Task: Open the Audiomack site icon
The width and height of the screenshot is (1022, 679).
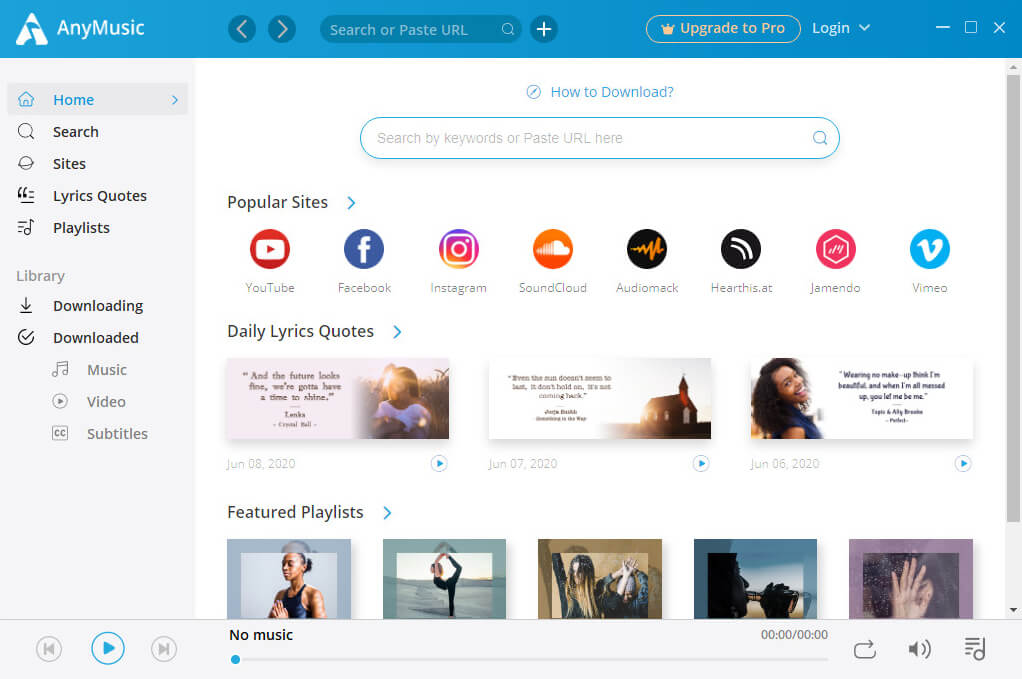Action: pos(647,249)
